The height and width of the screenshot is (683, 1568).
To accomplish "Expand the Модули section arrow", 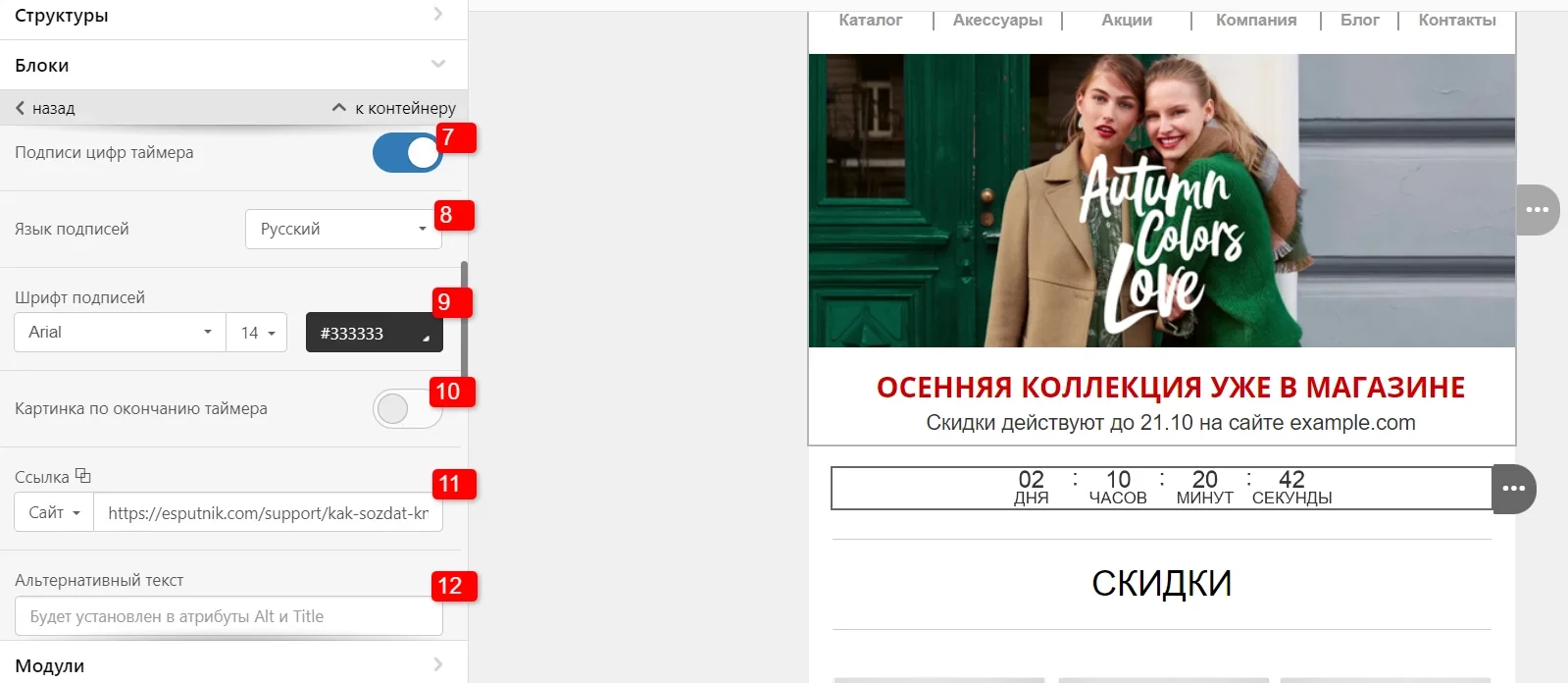I will click(437, 664).
